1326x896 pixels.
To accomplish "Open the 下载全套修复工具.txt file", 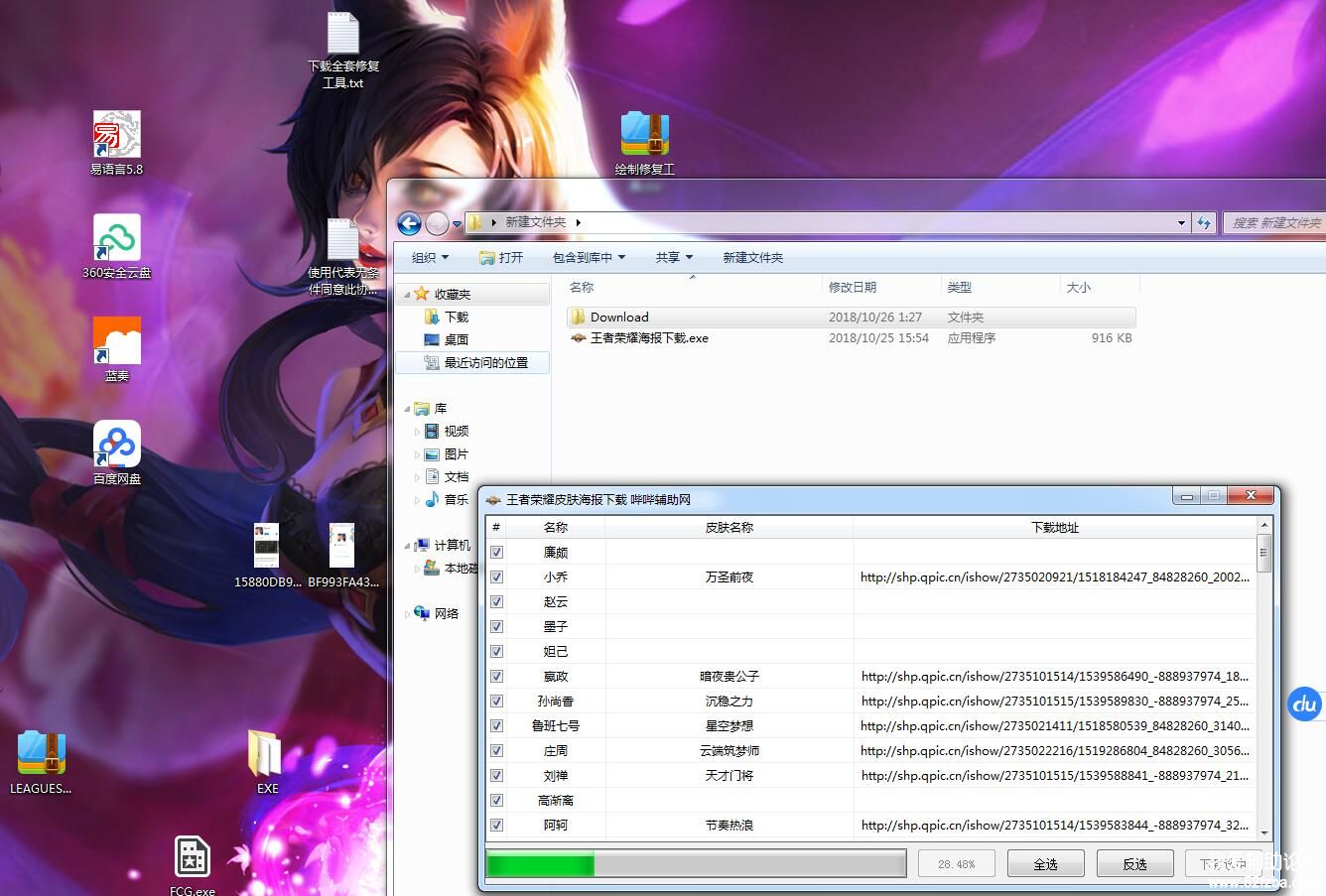I will point(342,37).
